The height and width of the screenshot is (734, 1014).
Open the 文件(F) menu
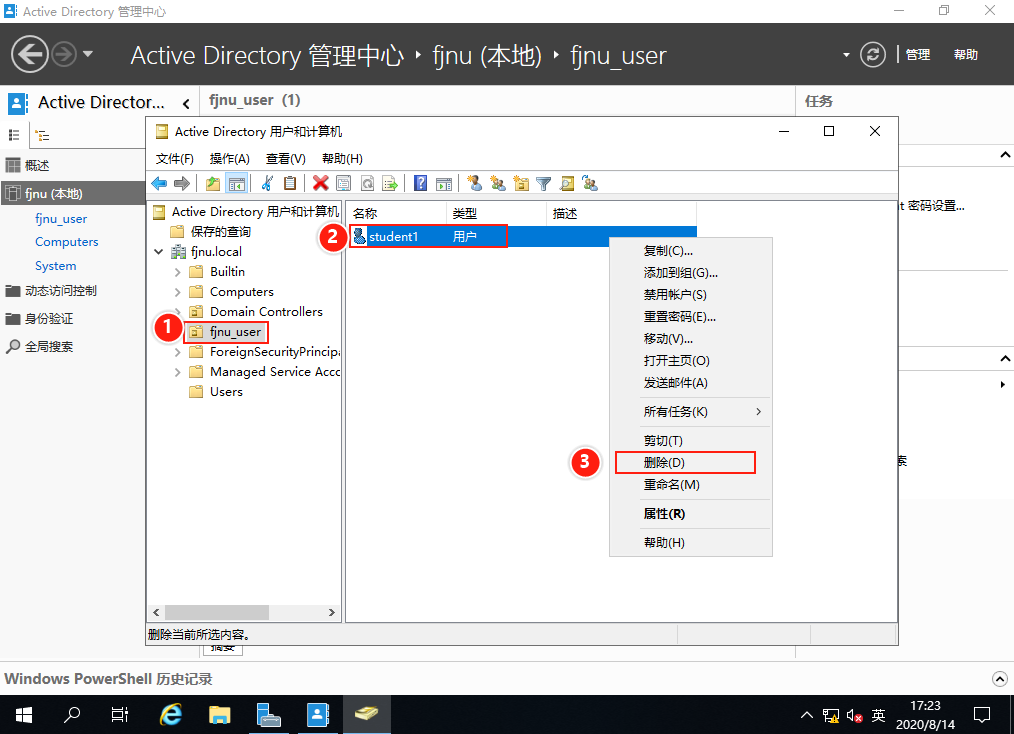pos(175,158)
